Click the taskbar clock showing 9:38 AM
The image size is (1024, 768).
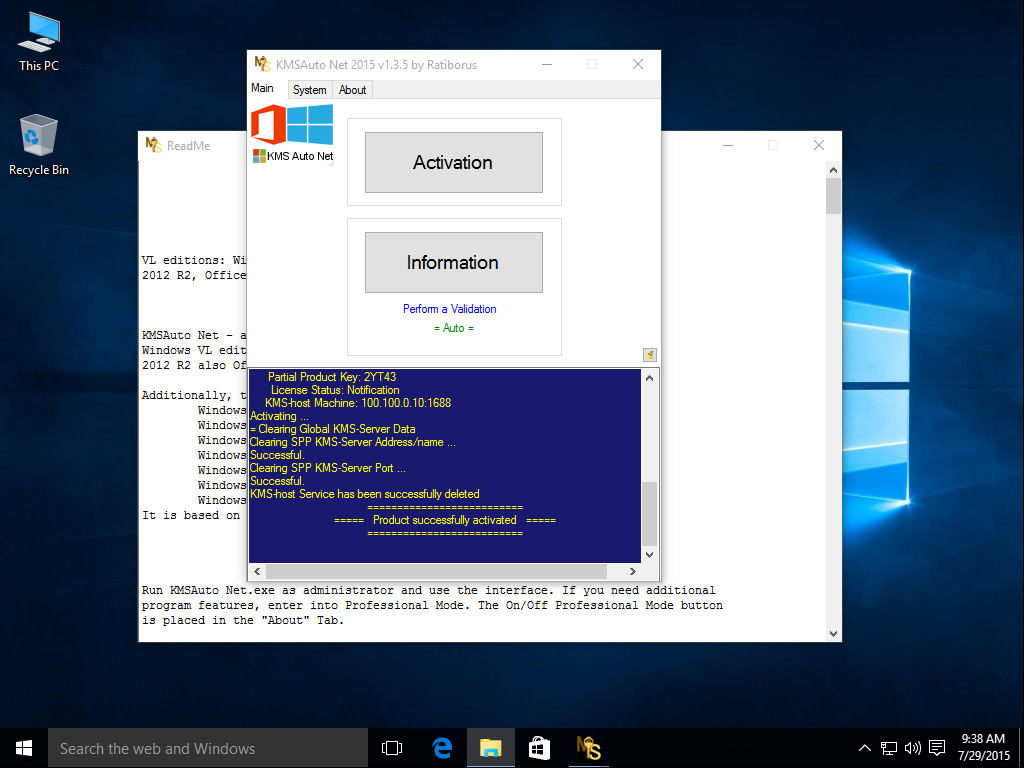pos(984,748)
